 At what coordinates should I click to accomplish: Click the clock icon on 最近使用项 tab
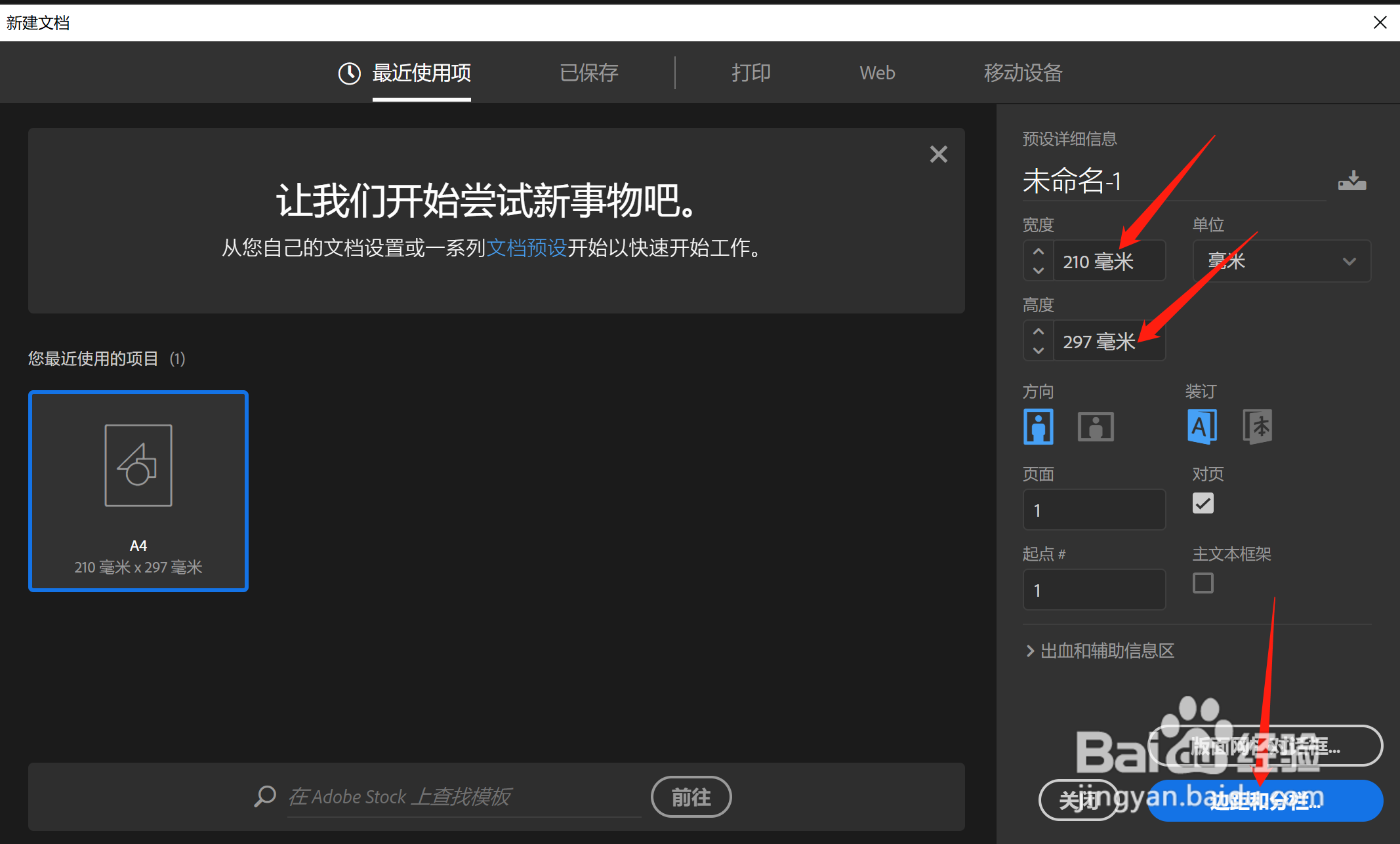[350, 73]
